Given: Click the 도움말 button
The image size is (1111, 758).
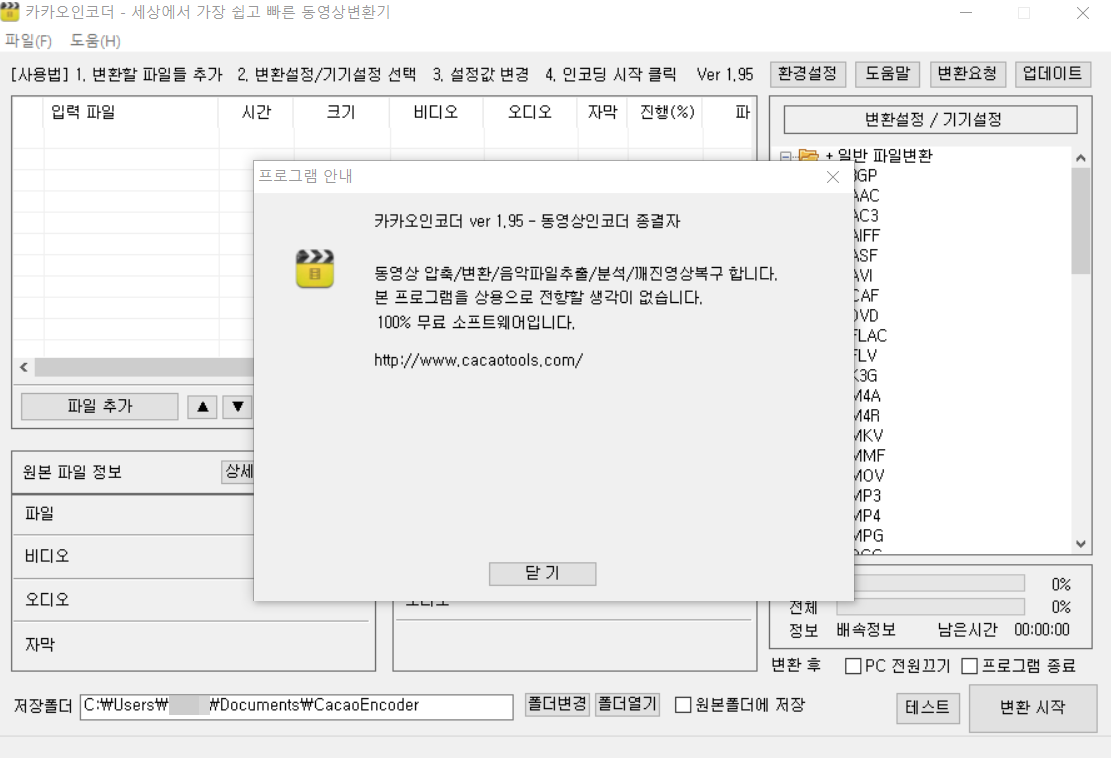Looking at the screenshot, I should 887,74.
